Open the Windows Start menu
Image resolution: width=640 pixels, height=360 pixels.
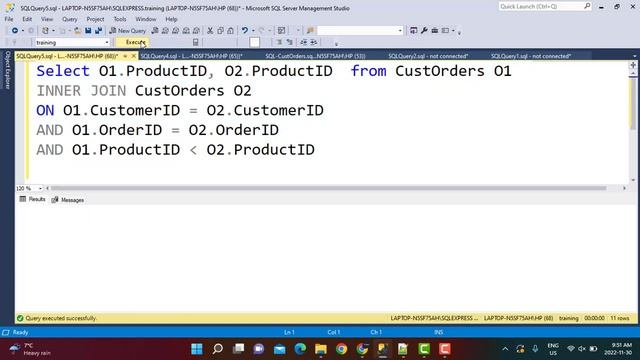tap(197, 349)
